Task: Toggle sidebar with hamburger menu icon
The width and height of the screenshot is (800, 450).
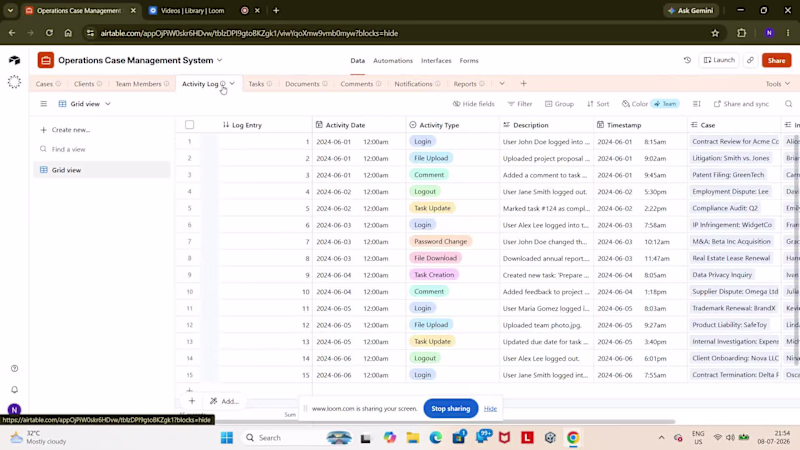Action: point(44,104)
